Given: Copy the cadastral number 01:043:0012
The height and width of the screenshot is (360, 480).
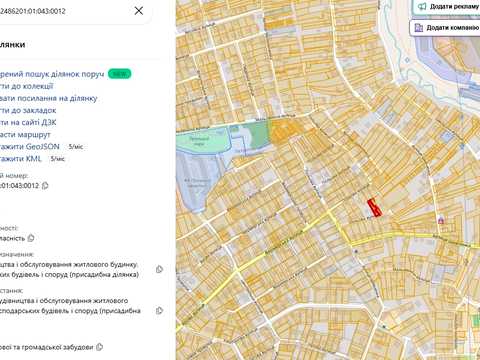Looking at the screenshot, I should pyautogui.click(x=45, y=186).
